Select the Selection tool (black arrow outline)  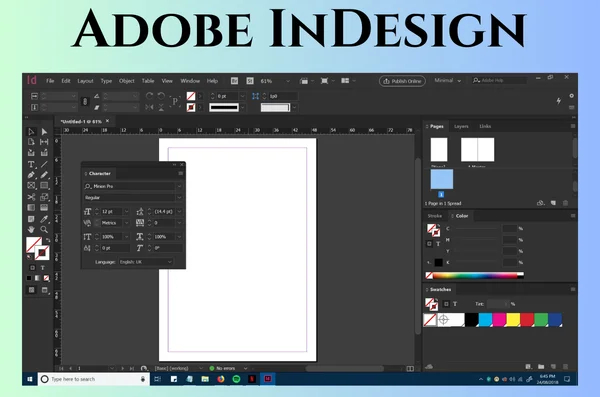(31, 132)
